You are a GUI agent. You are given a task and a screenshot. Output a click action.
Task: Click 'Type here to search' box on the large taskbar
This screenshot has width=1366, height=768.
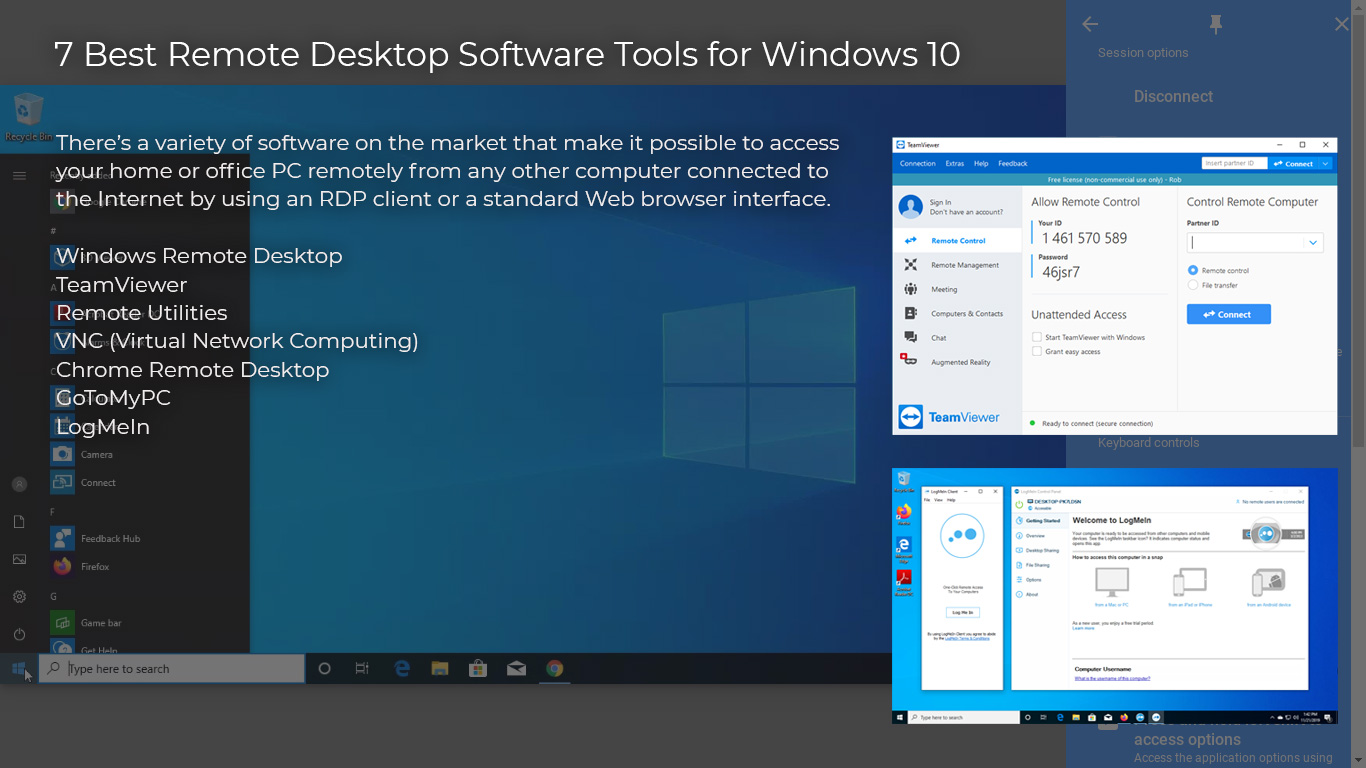click(172, 668)
